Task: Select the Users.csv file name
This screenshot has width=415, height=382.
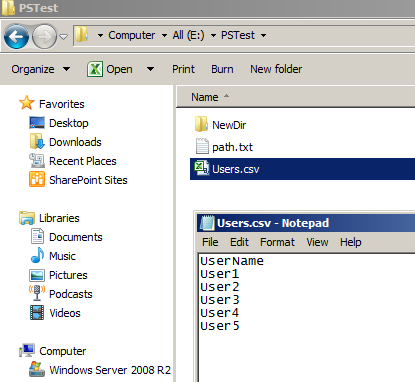Action: click(x=236, y=169)
